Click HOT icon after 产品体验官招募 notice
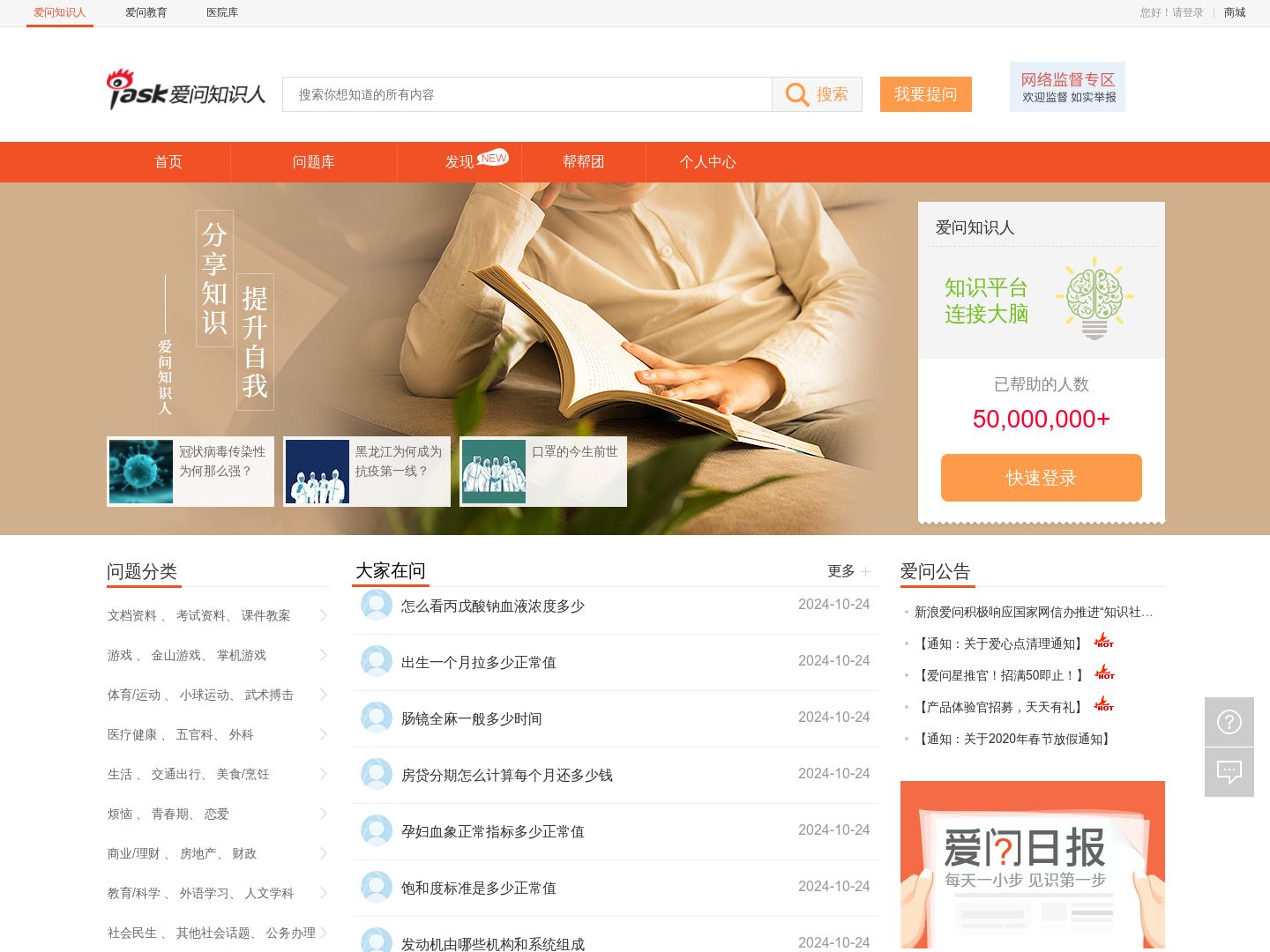The height and width of the screenshot is (952, 1270). pyautogui.click(x=1103, y=704)
